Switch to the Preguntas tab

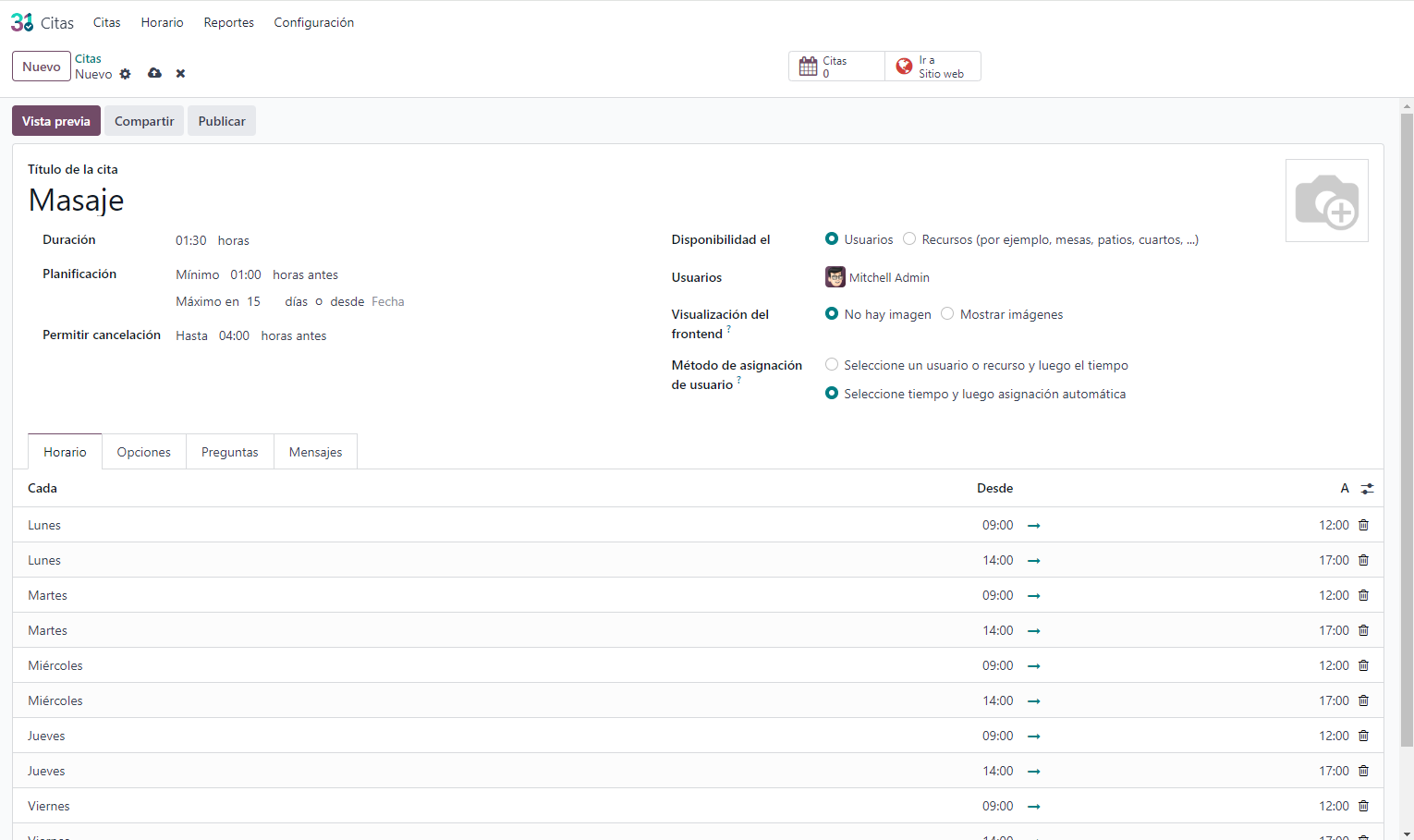point(229,452)
